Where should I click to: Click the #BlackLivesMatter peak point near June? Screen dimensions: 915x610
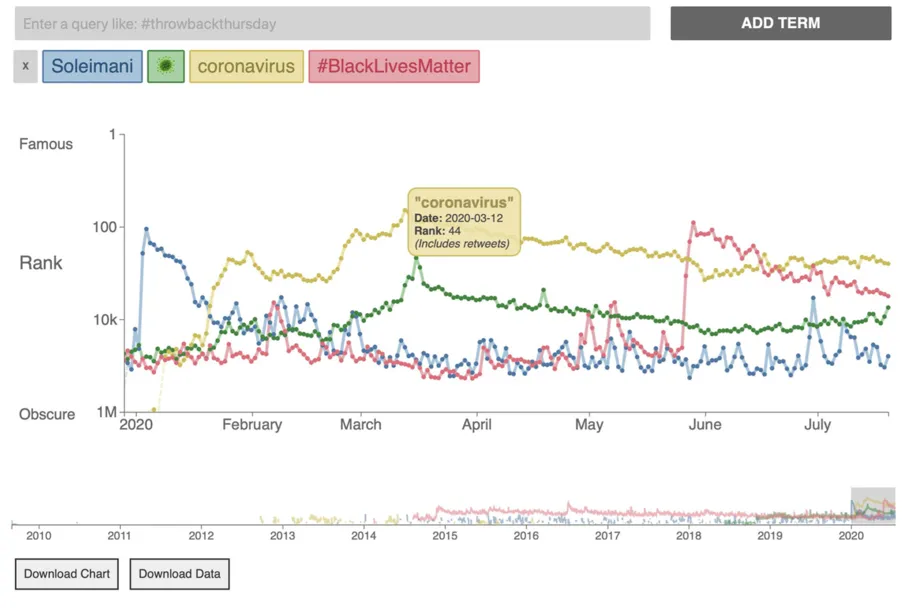tap(692, 224)
